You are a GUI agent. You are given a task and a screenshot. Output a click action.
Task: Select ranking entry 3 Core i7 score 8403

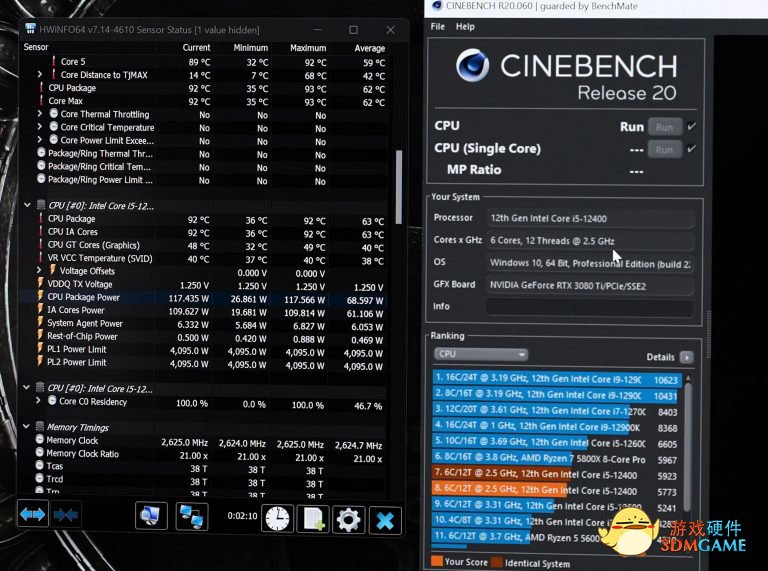coord(556,410)
